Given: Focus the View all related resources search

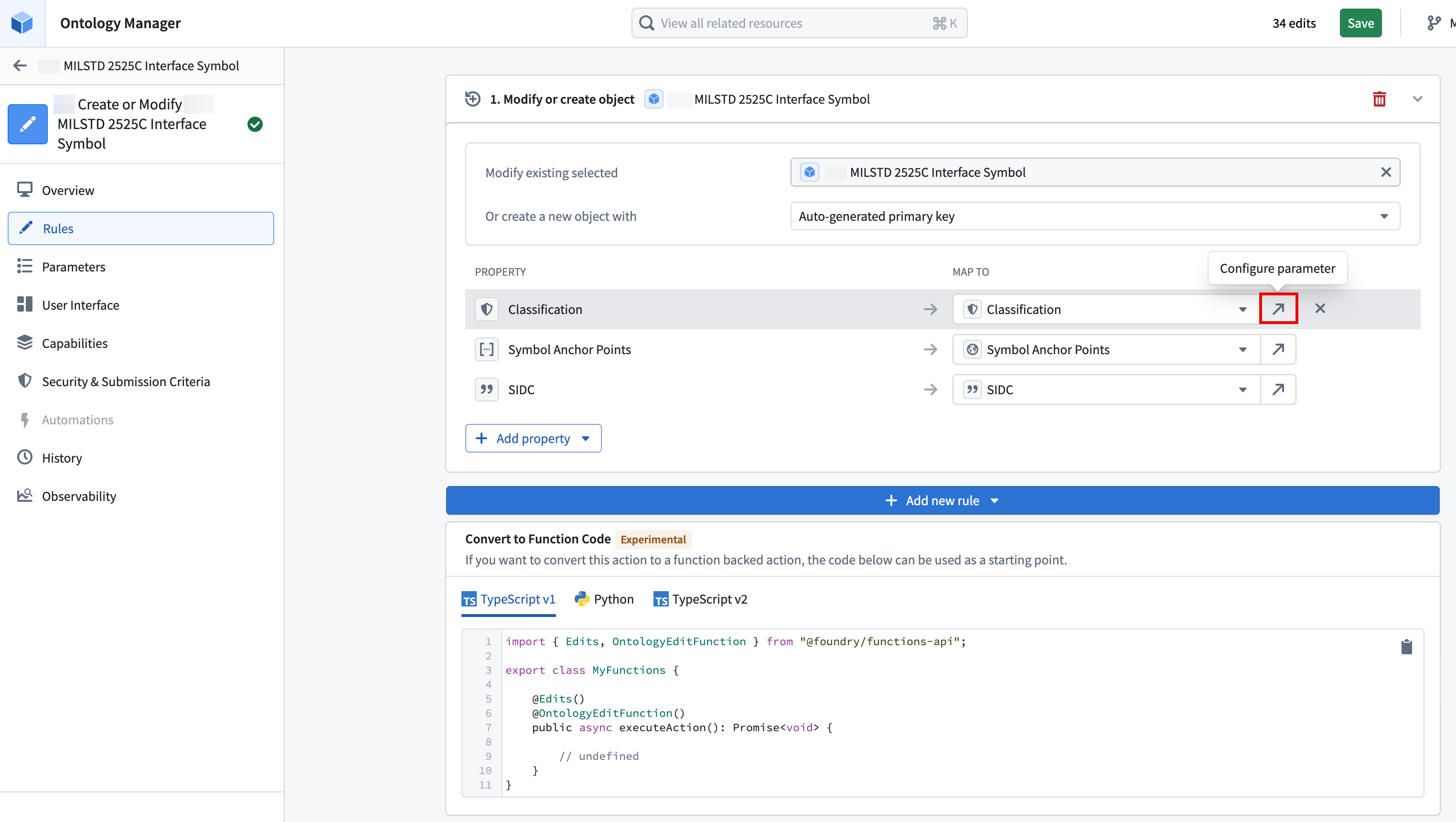Looking at the screenshot, I should (x=799, y=23).
